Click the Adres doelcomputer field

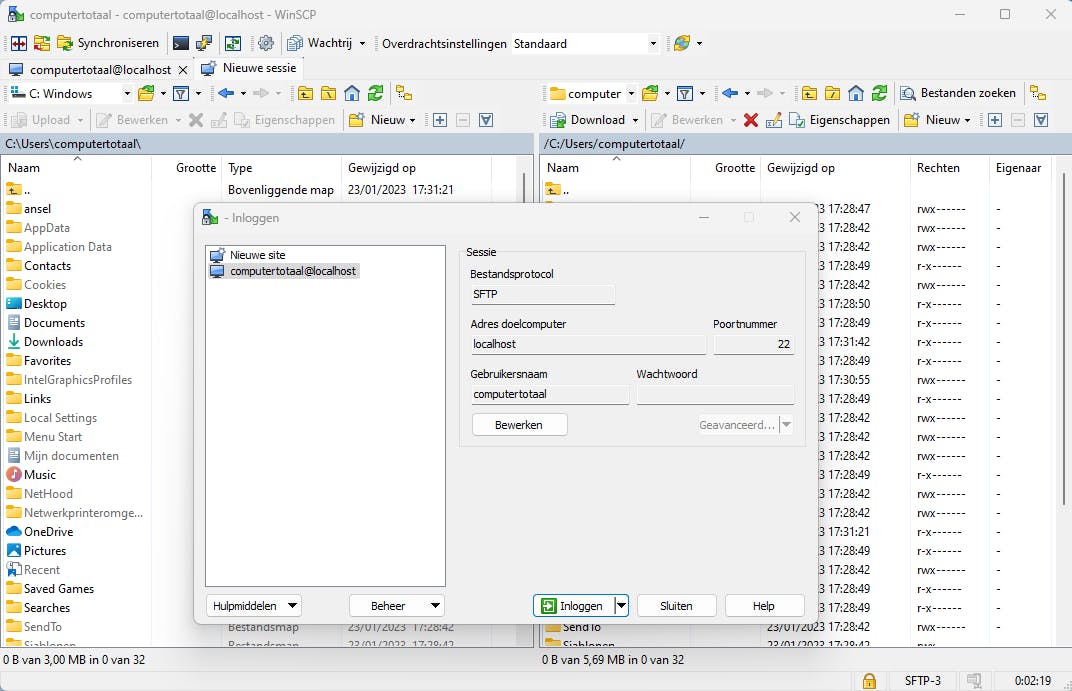(x=588, y=344)
